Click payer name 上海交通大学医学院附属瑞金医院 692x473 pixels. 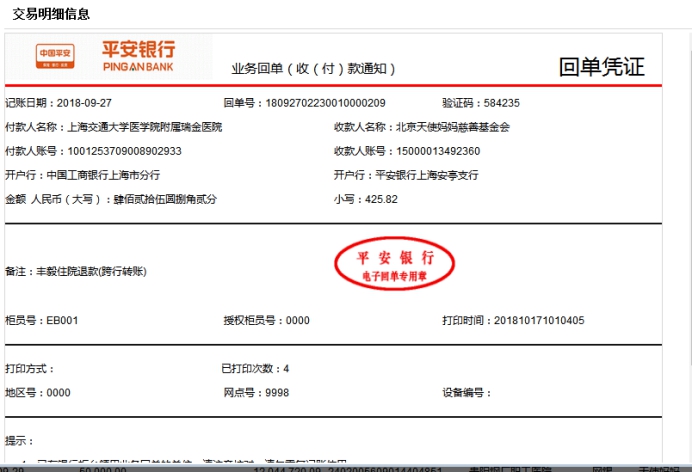pos(145,127)
